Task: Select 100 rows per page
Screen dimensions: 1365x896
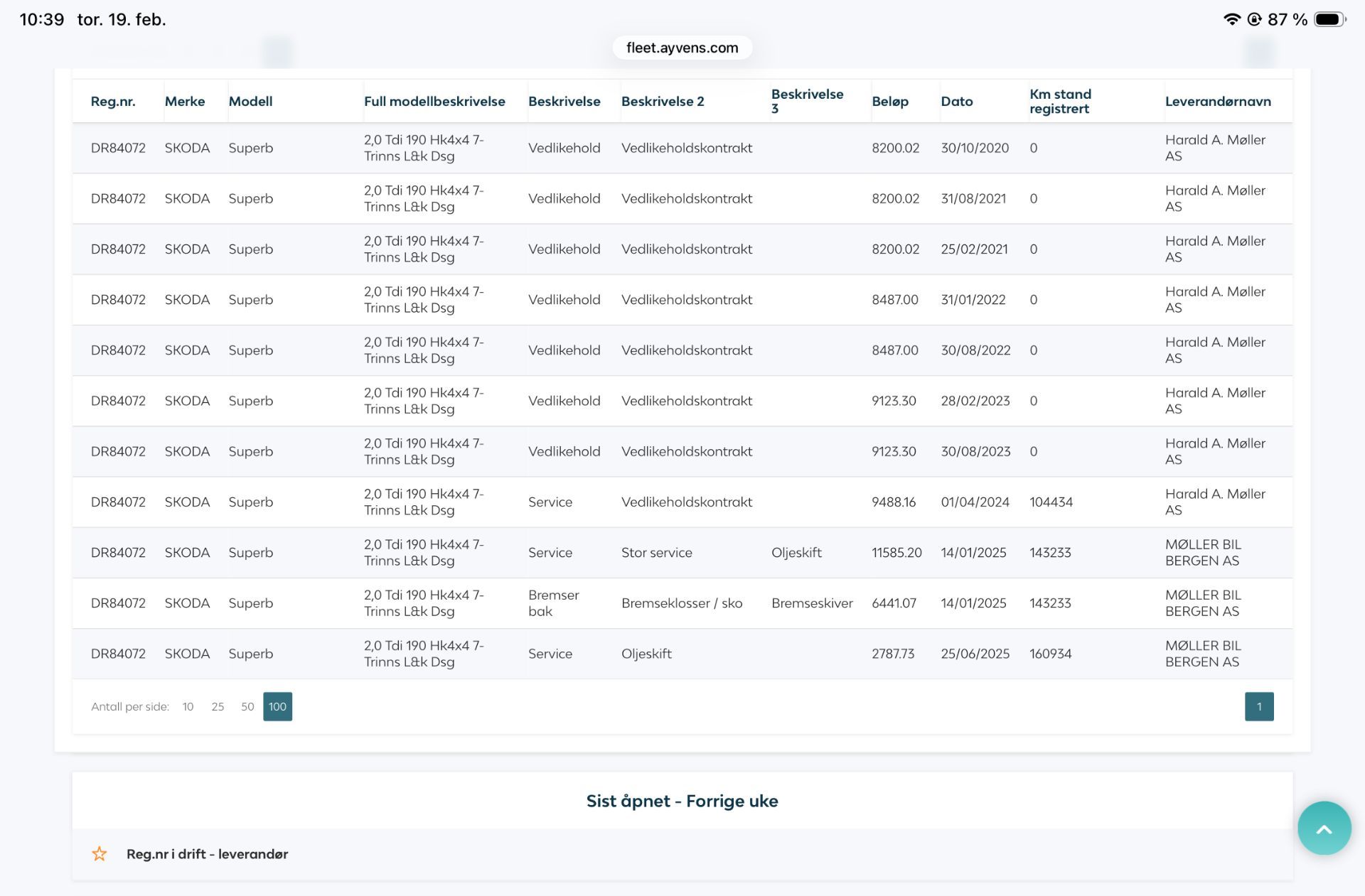Action: [277, 706]
